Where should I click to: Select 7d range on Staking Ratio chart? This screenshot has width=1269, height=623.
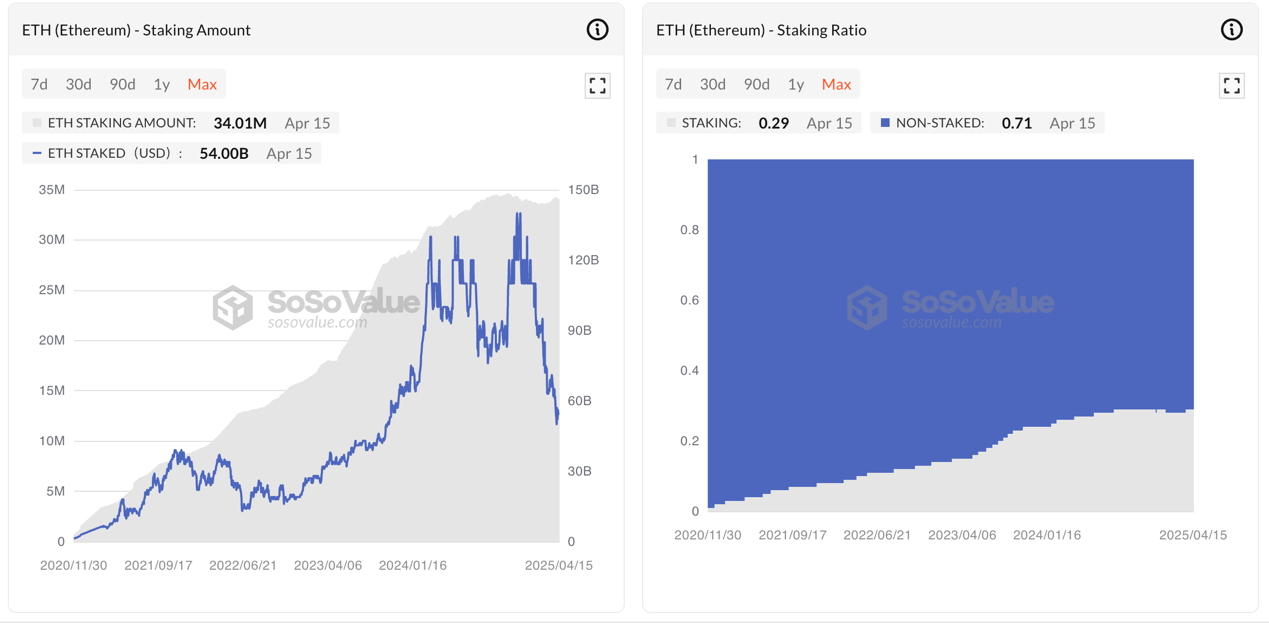(673, 84)
